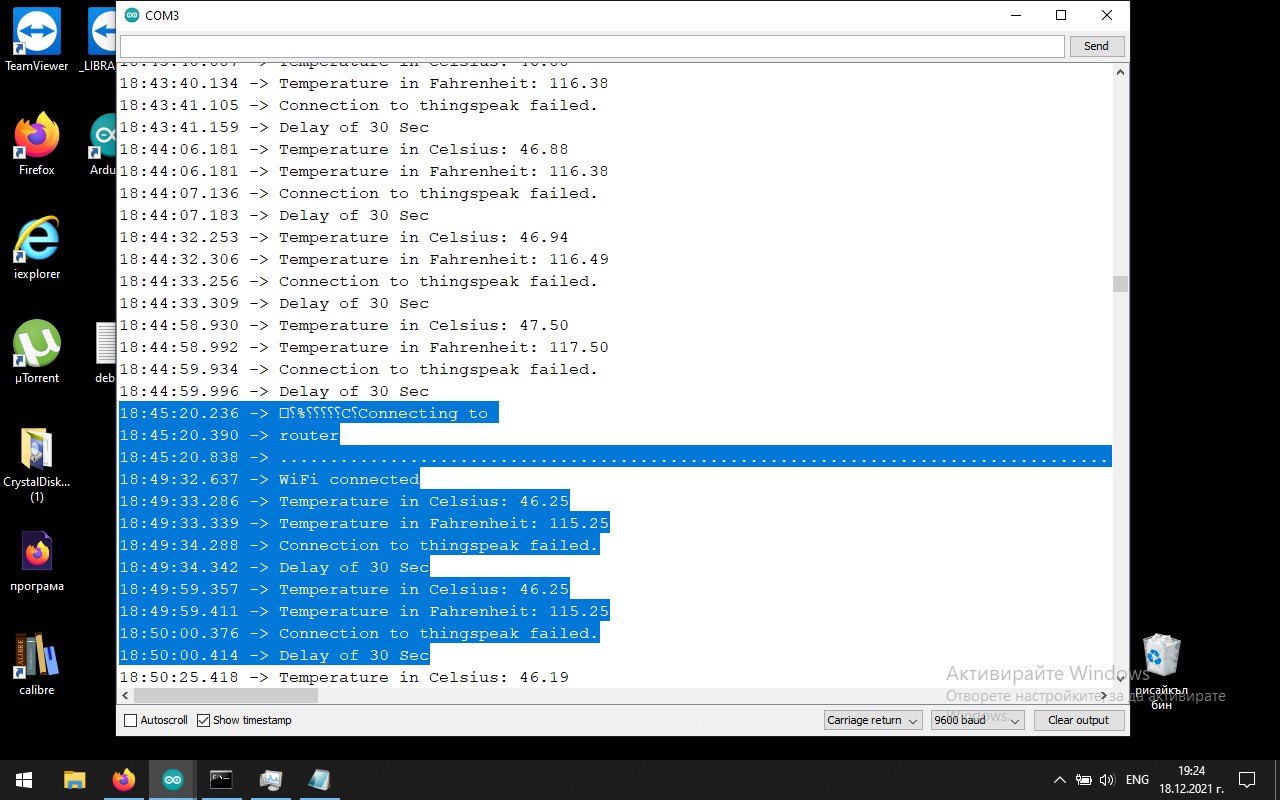Open the ENG language indicator in tray
This screenshot has height=800, width=1280.
(x=1137, y=780)
